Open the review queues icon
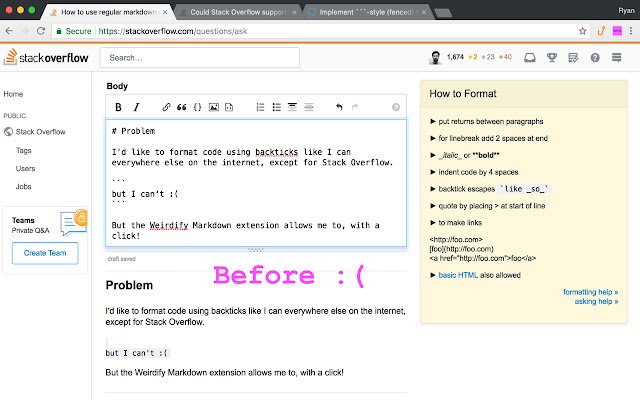 (573, 58)
